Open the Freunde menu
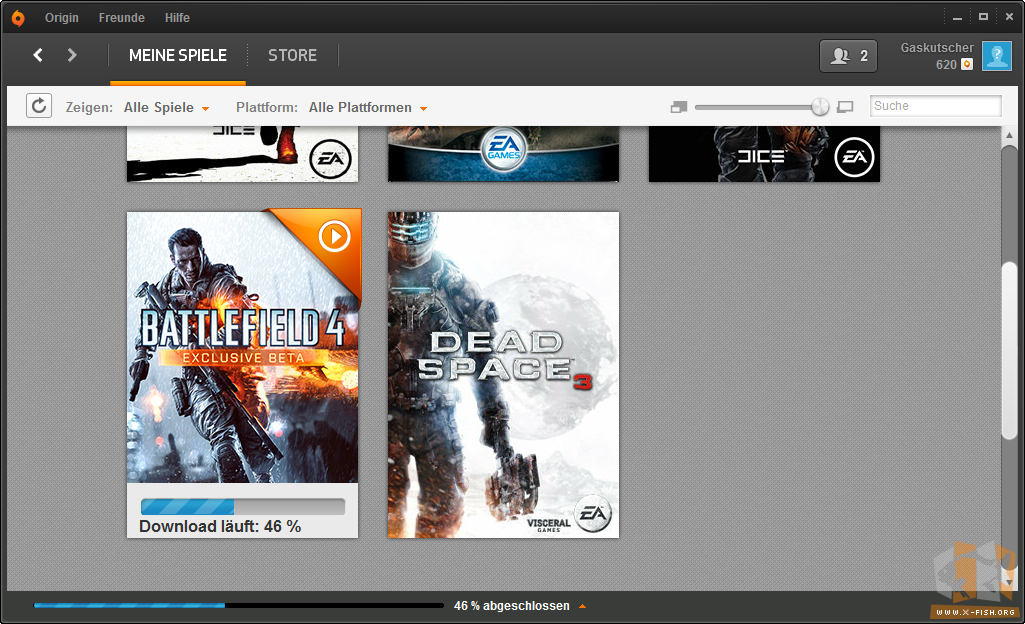Viewport: 1025px width, 624px height. pos(122,18)
